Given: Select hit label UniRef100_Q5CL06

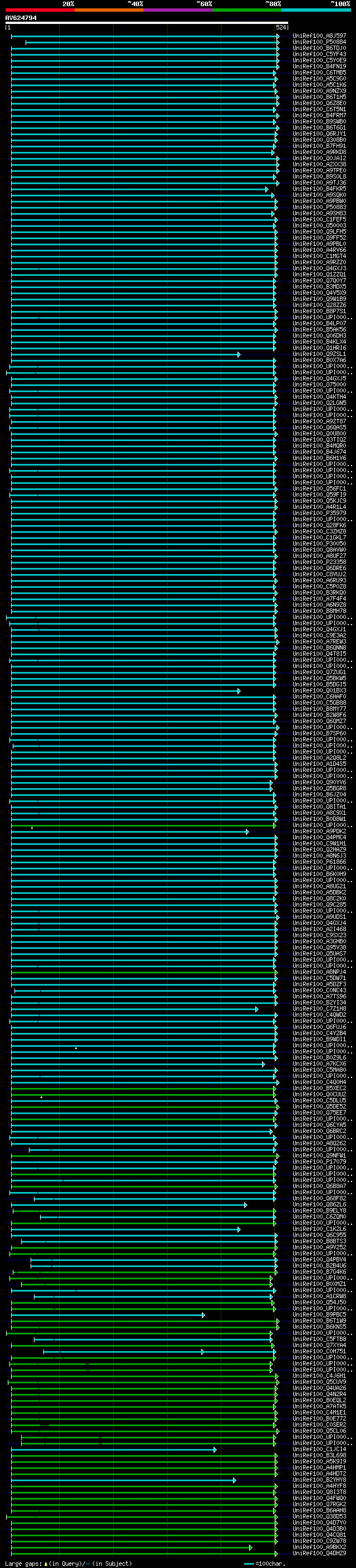Looking at the screenshot, I should (x=319, y=1431).
